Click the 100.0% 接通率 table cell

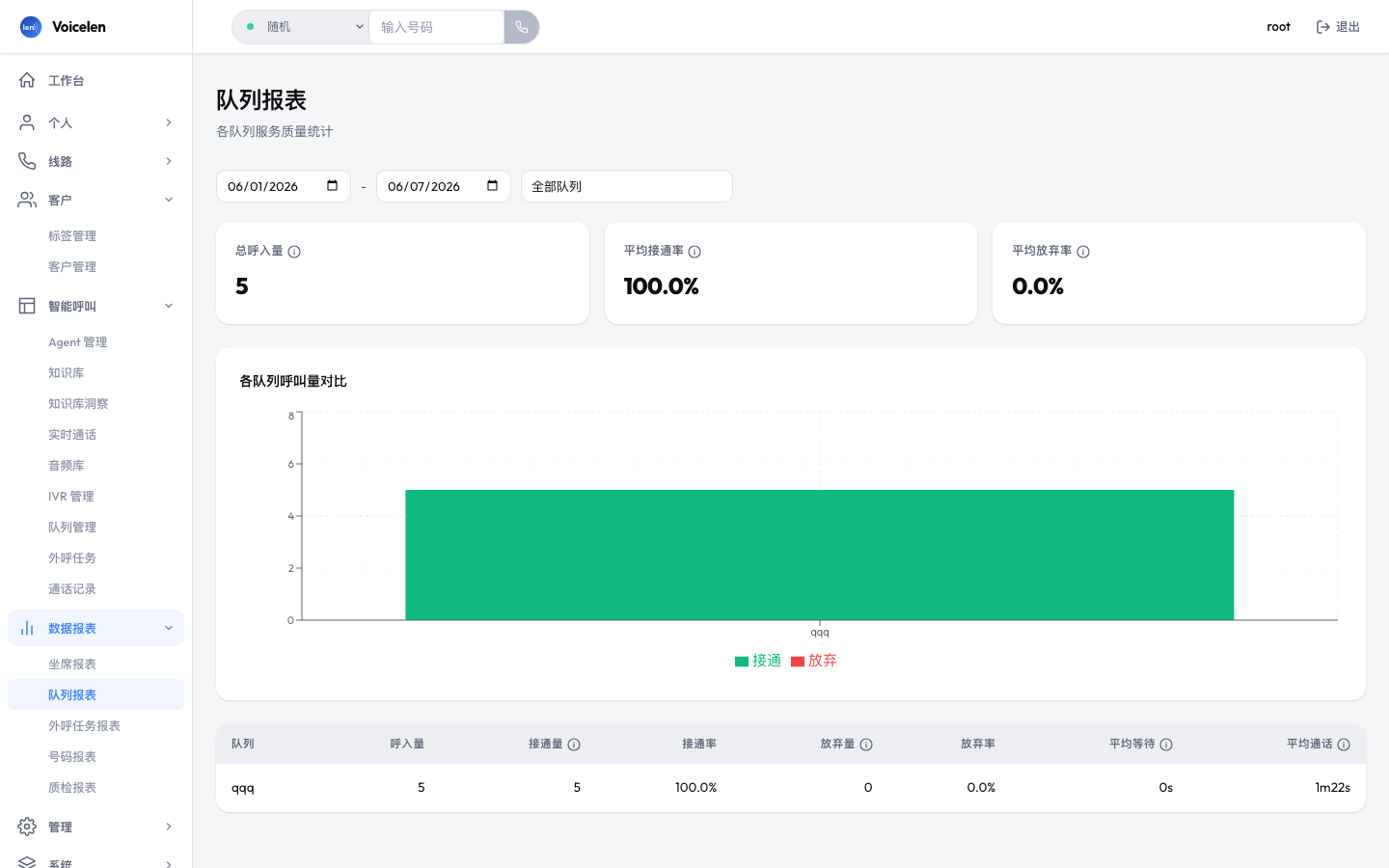695,788
